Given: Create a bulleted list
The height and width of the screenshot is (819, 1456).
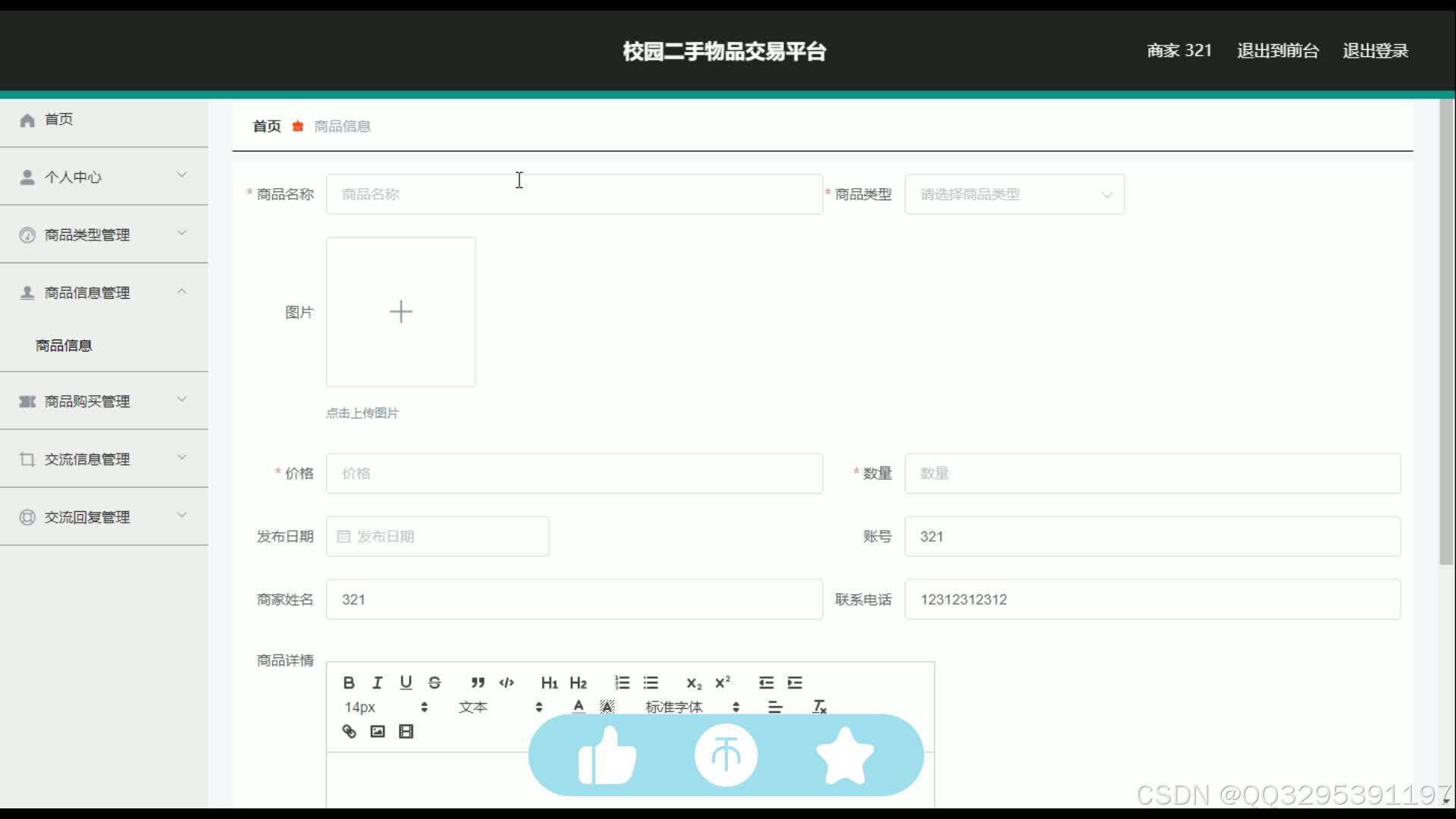Looking at the screenshot, I should tap(651, 682).
